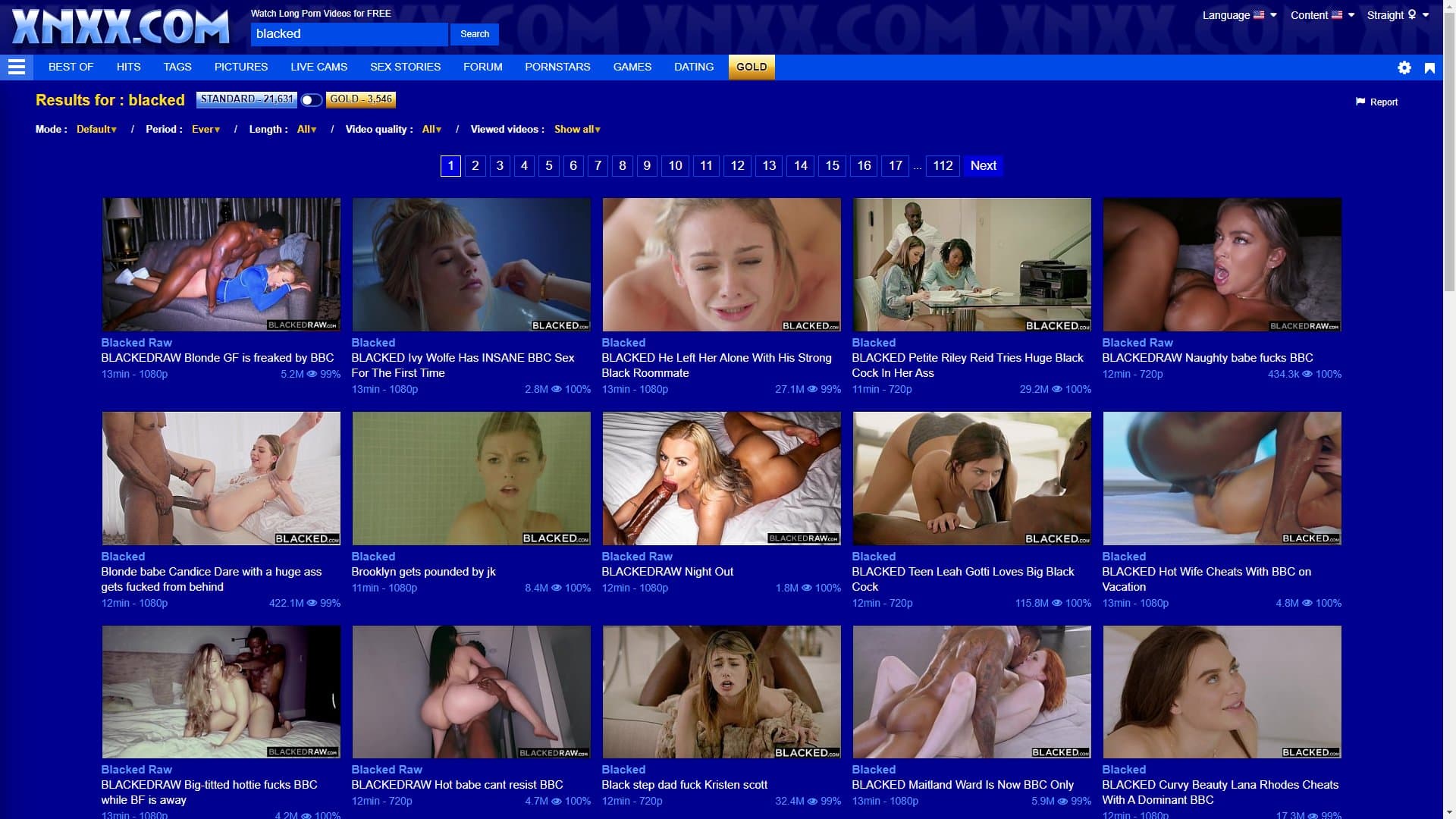Click the settings gear icon
Image resolution: width=1456 pixels, height=819 pixels.
tap(1405, 67)
